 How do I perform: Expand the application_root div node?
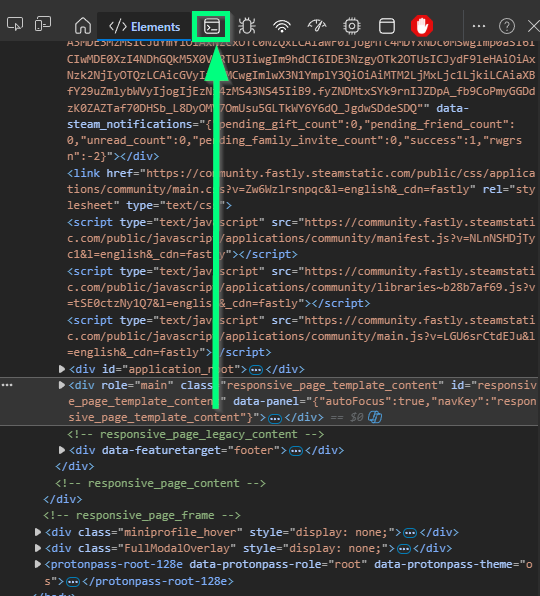coord(61,369)
